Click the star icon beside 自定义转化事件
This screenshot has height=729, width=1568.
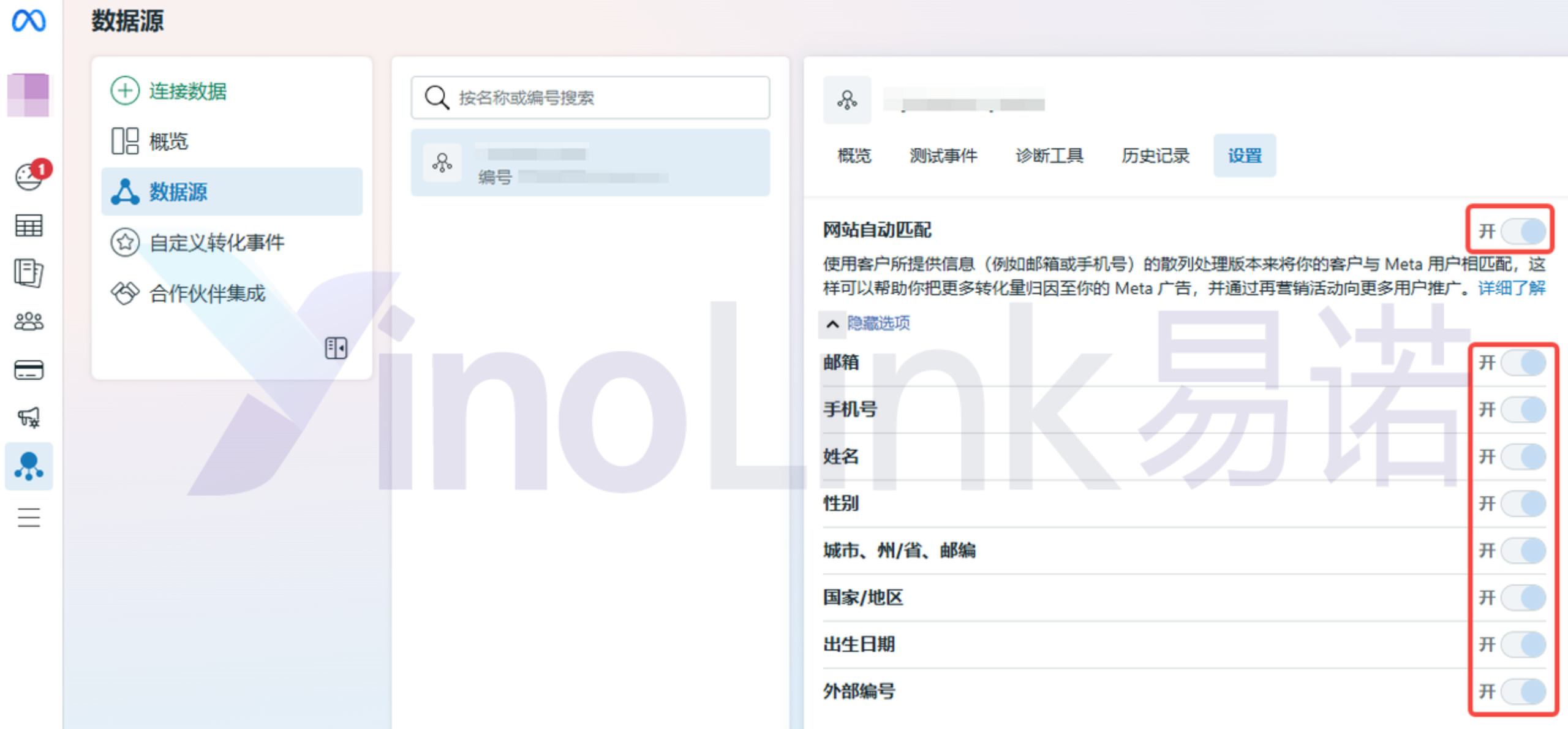(125, 243)
